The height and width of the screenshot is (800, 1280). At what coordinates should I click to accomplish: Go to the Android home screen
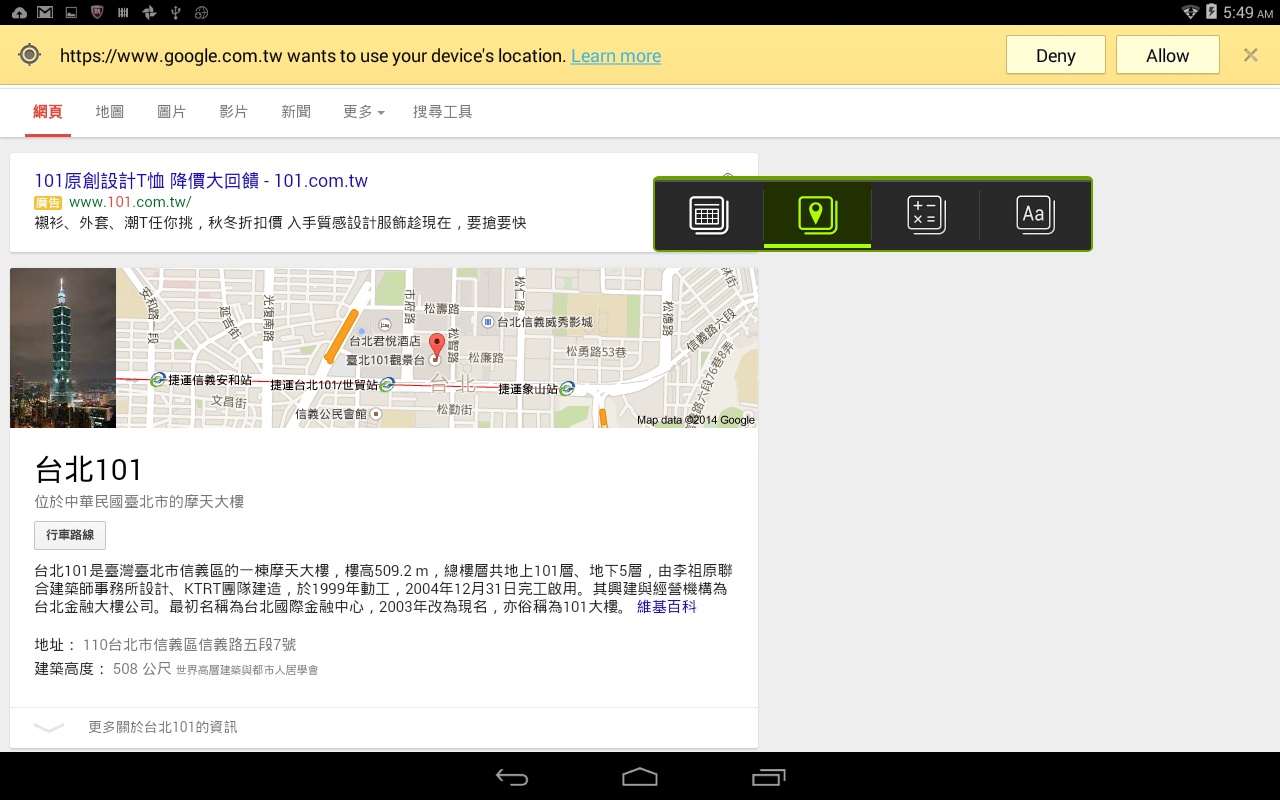click(640, 777)
